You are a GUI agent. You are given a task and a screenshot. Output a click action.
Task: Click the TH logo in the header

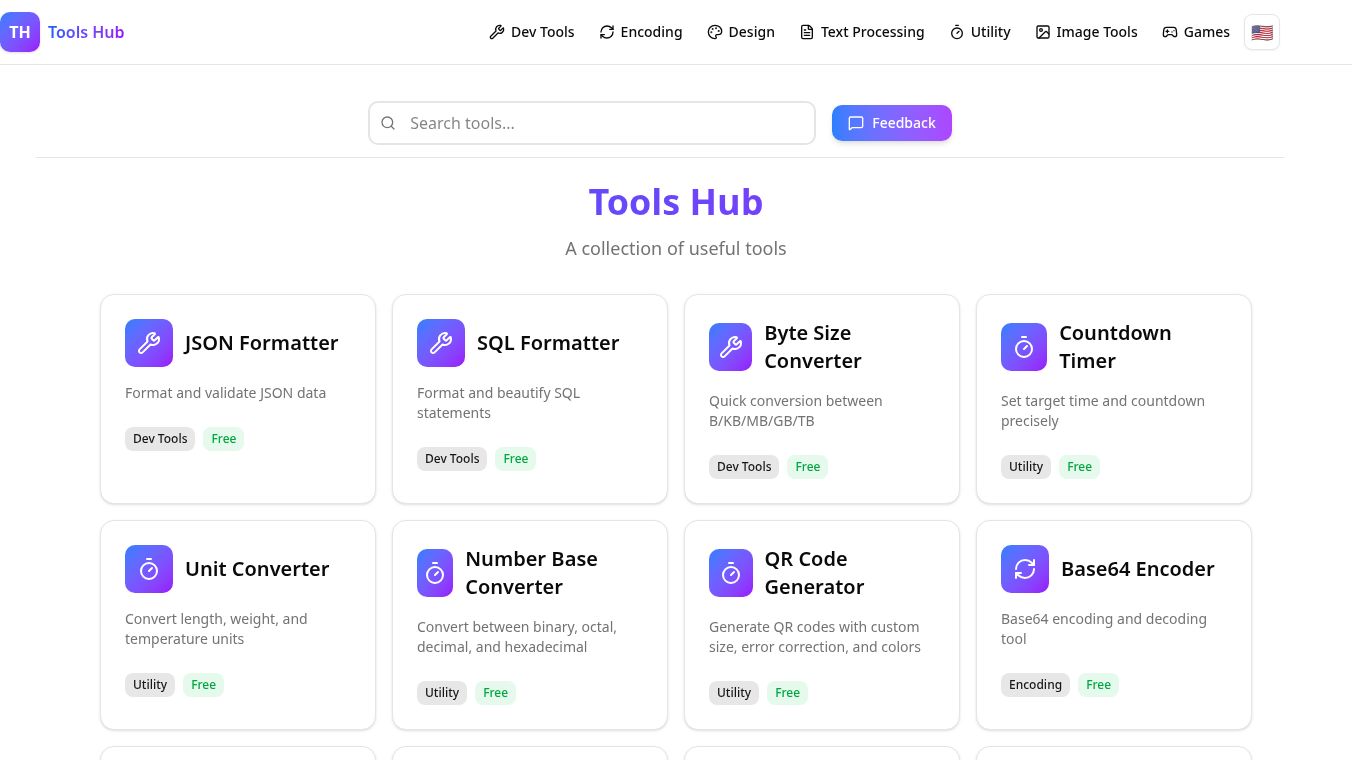pos(20,32)
